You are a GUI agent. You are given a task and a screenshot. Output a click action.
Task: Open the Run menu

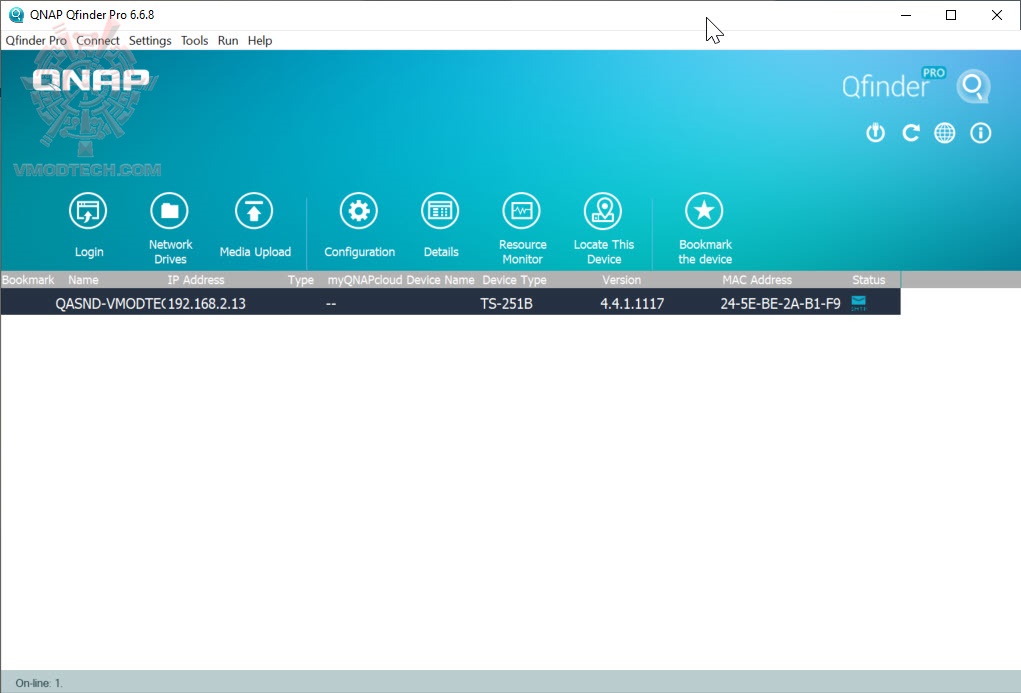point(228,40)
